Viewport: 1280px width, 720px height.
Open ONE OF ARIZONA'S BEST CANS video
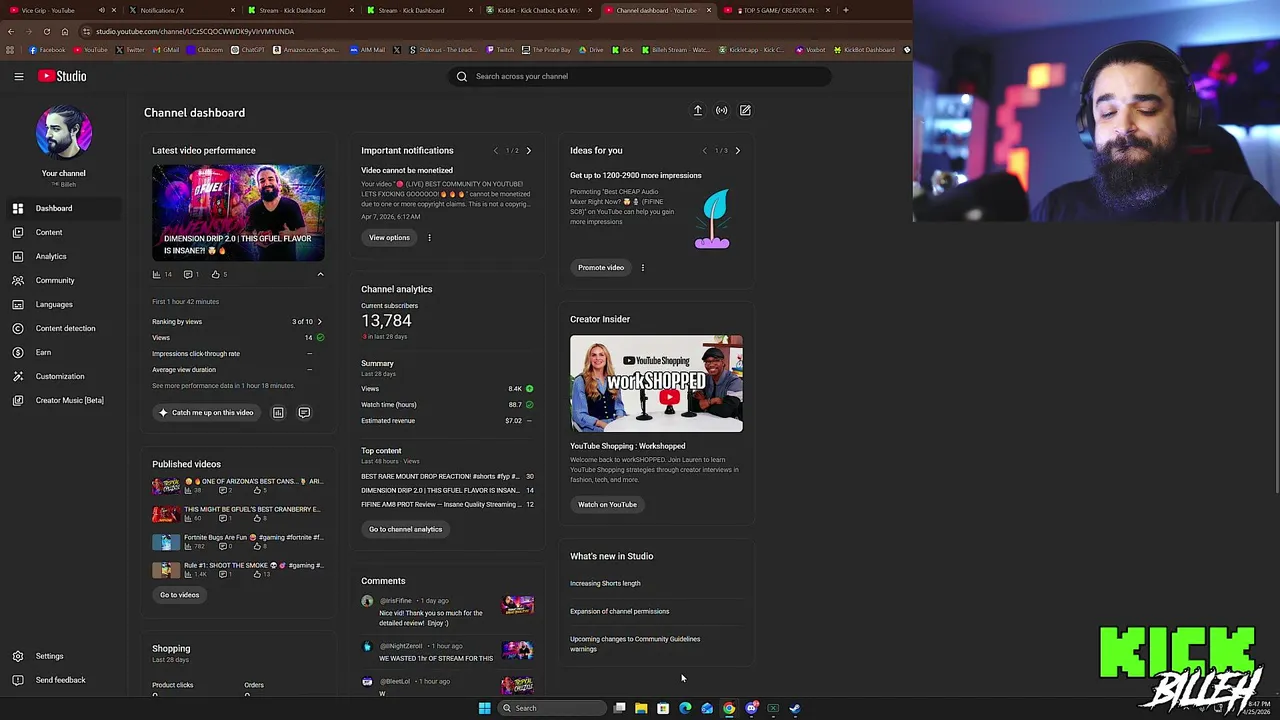[x=238, y=486]
